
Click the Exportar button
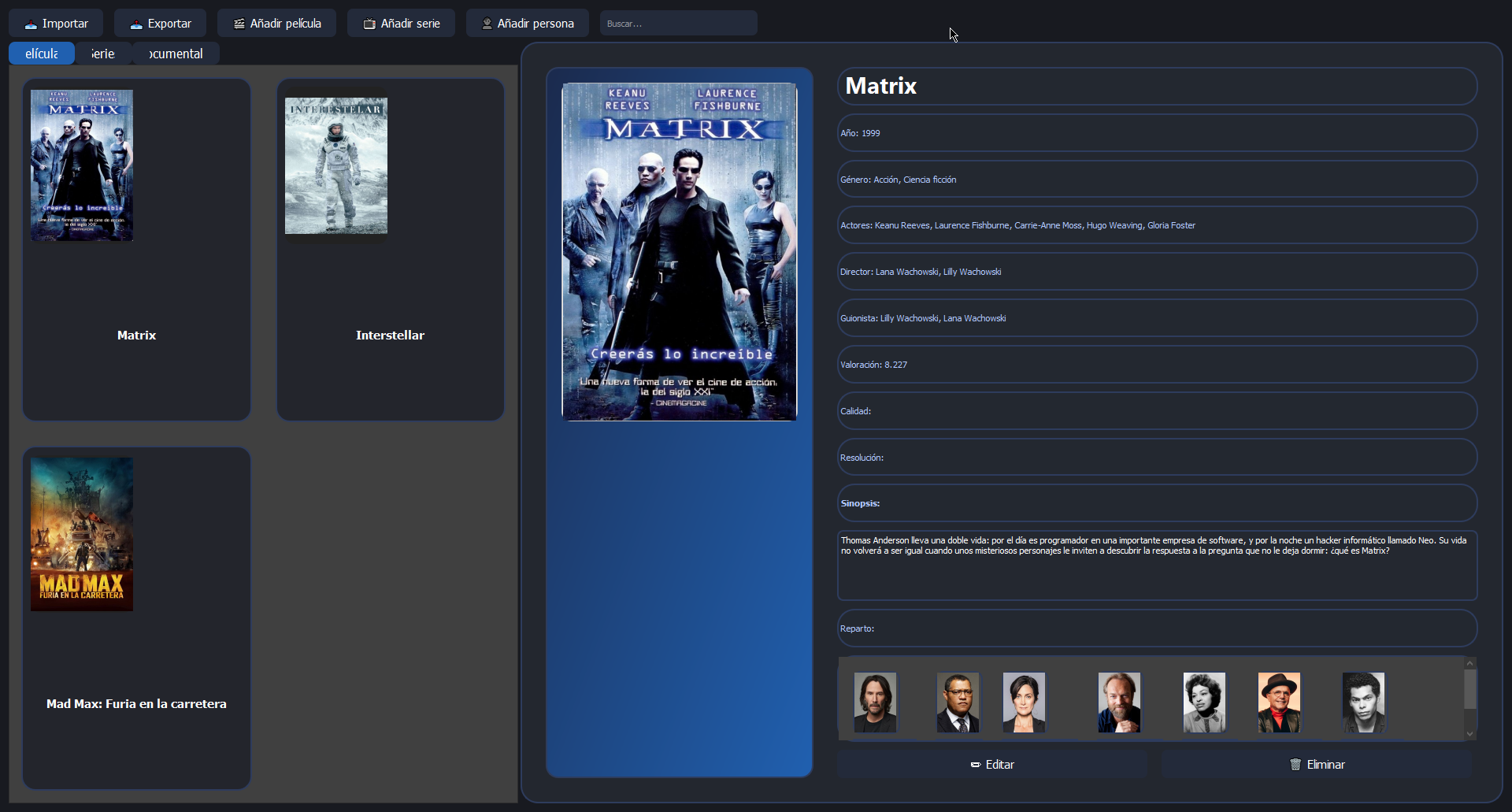click(160, 24)
